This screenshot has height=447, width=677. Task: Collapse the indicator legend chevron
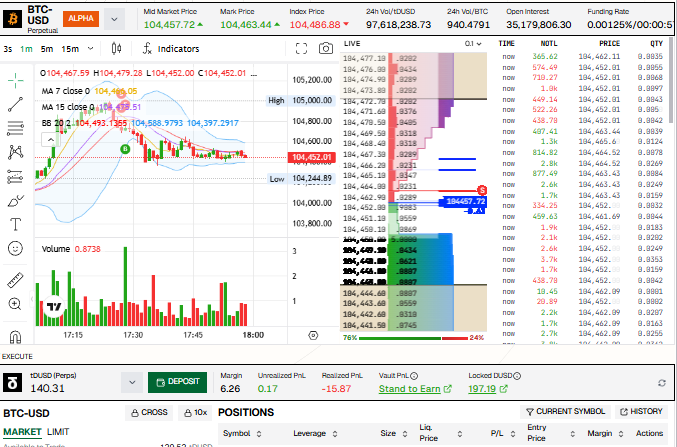[51, 139]
